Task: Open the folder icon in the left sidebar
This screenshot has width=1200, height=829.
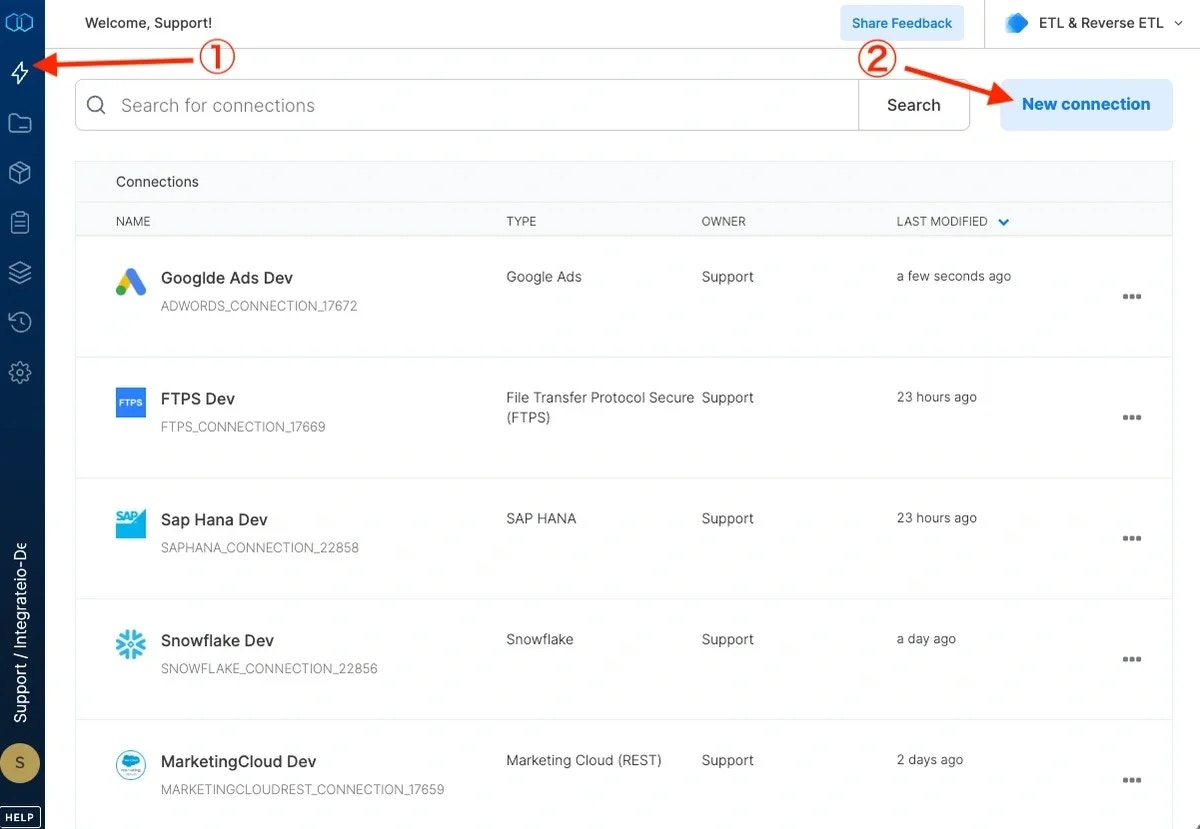Action: (21, 122)
